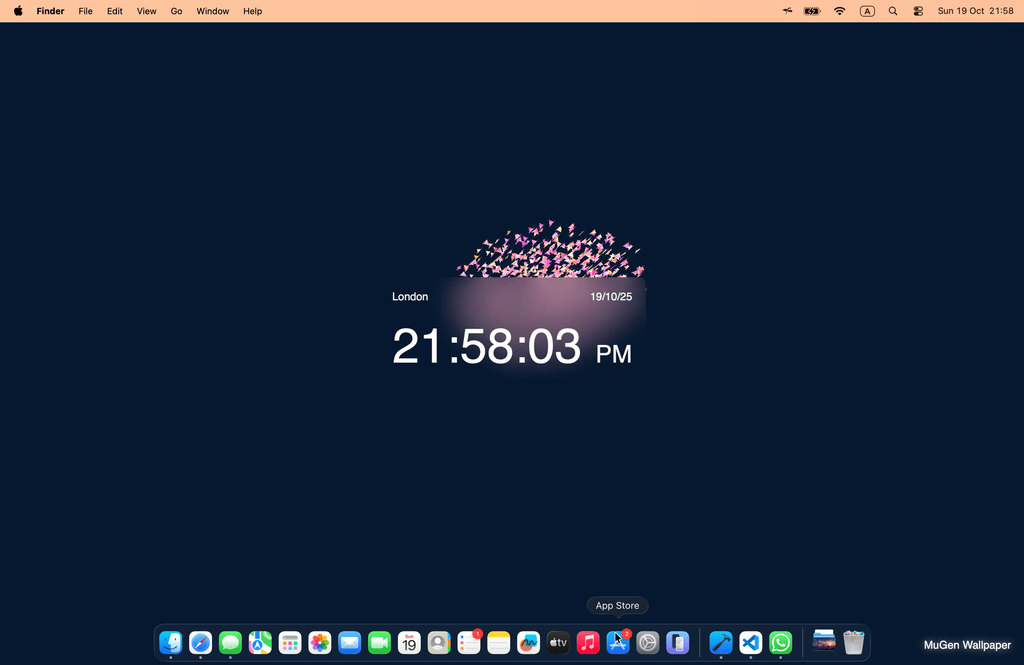The height and width of the screenshot is (665, 1024).
Task: Open the Trash in the dock
Action: (x=853, y=642)
